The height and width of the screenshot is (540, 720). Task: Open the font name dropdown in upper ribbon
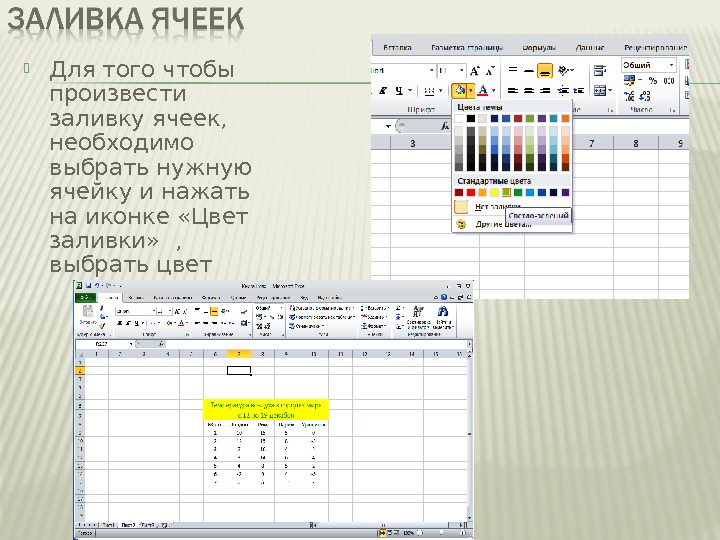[x=431, y=70]
